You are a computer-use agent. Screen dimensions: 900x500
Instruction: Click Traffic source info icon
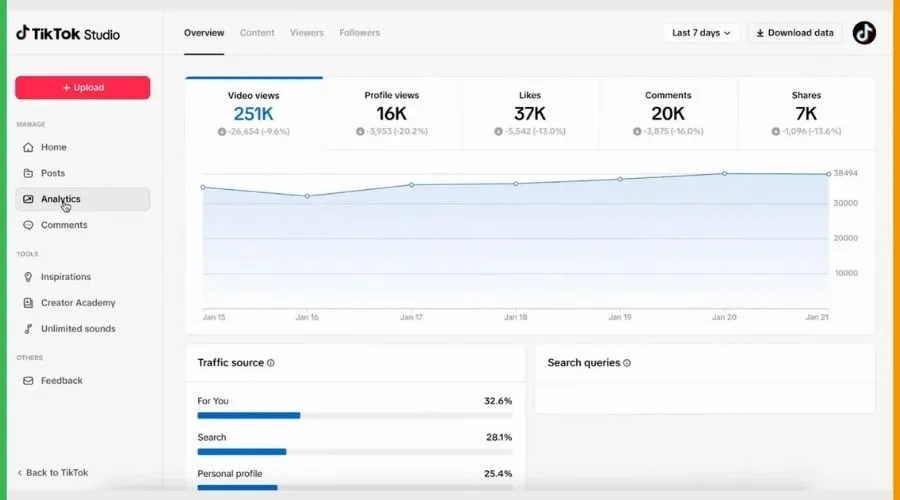271,363
